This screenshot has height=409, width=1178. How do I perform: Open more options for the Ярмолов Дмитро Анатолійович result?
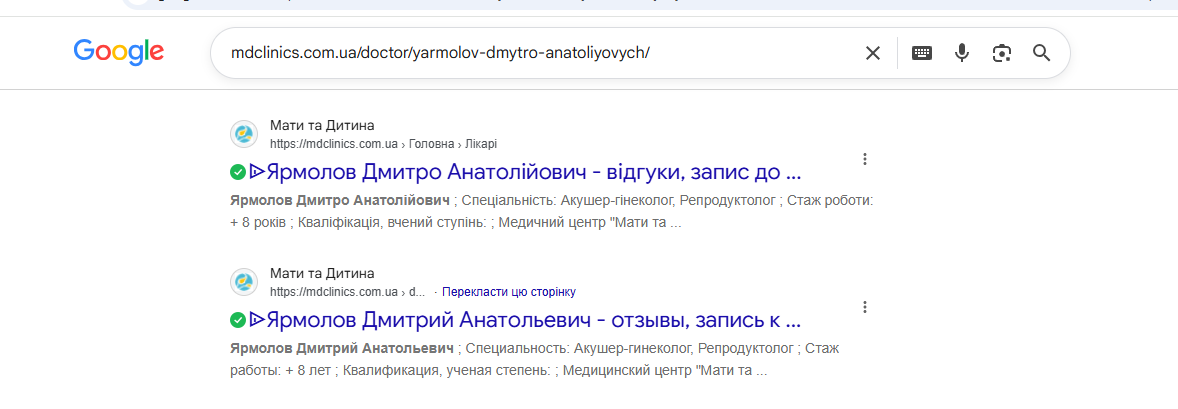[x=865, y=159]
